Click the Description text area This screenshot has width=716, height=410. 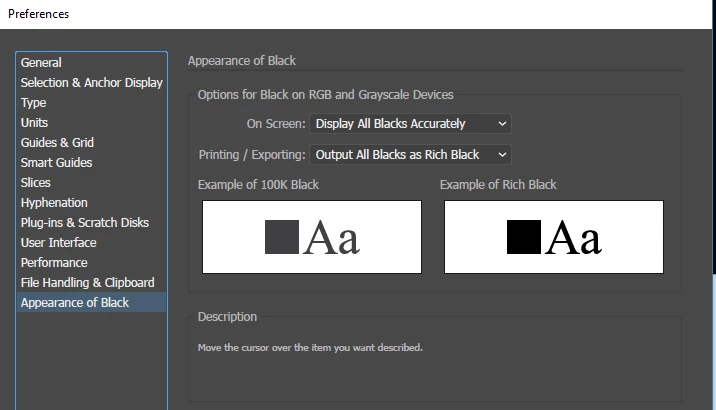tap(434, 348)
